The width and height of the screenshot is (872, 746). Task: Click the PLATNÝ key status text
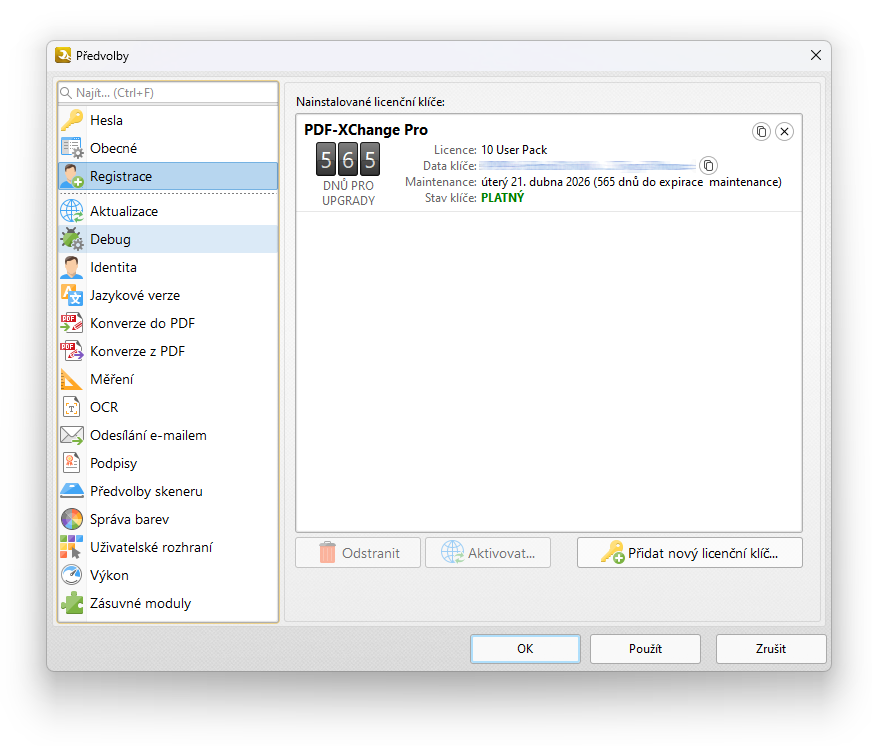(502, 197)
